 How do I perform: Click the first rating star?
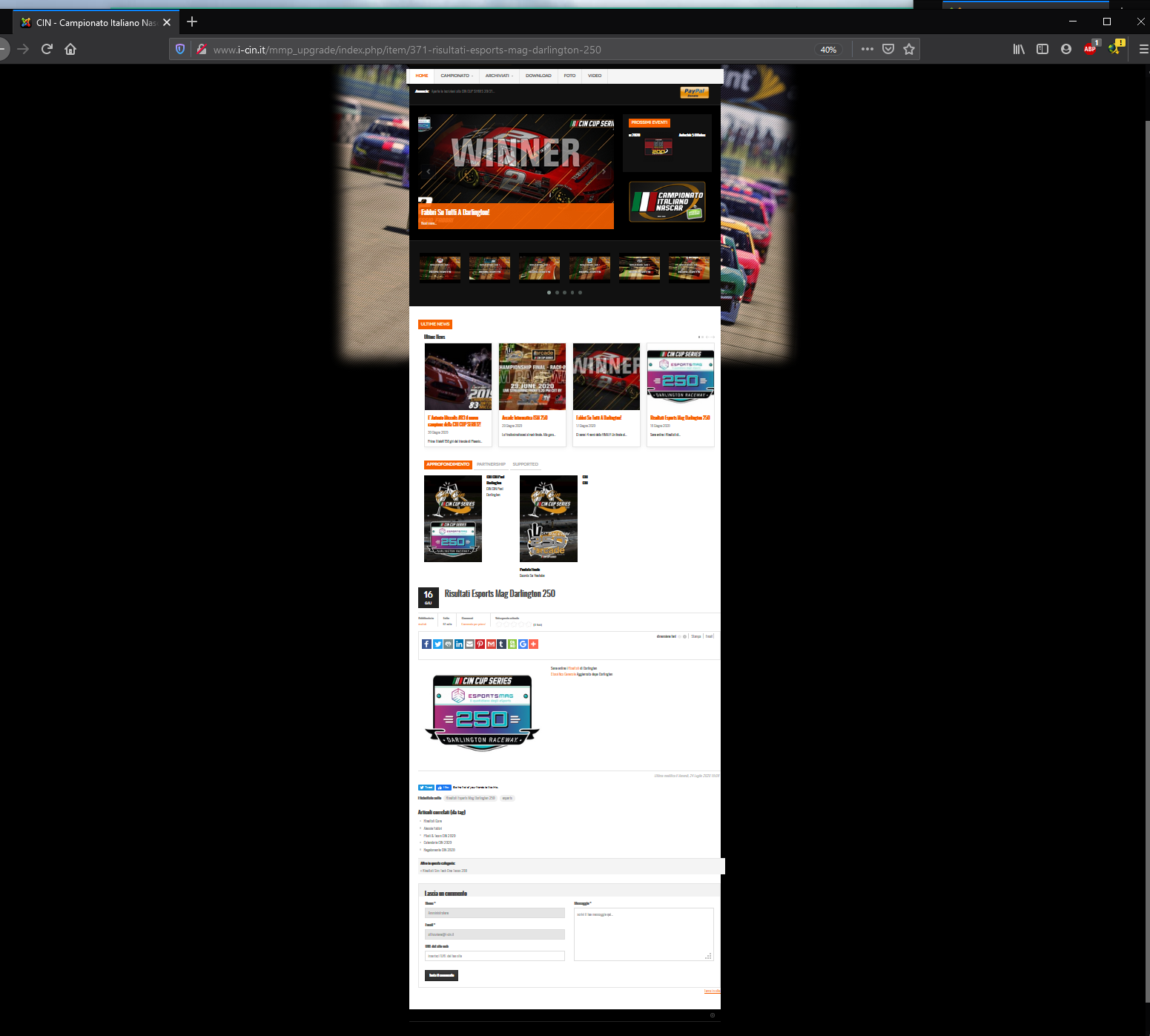click(x=499, y=624)
